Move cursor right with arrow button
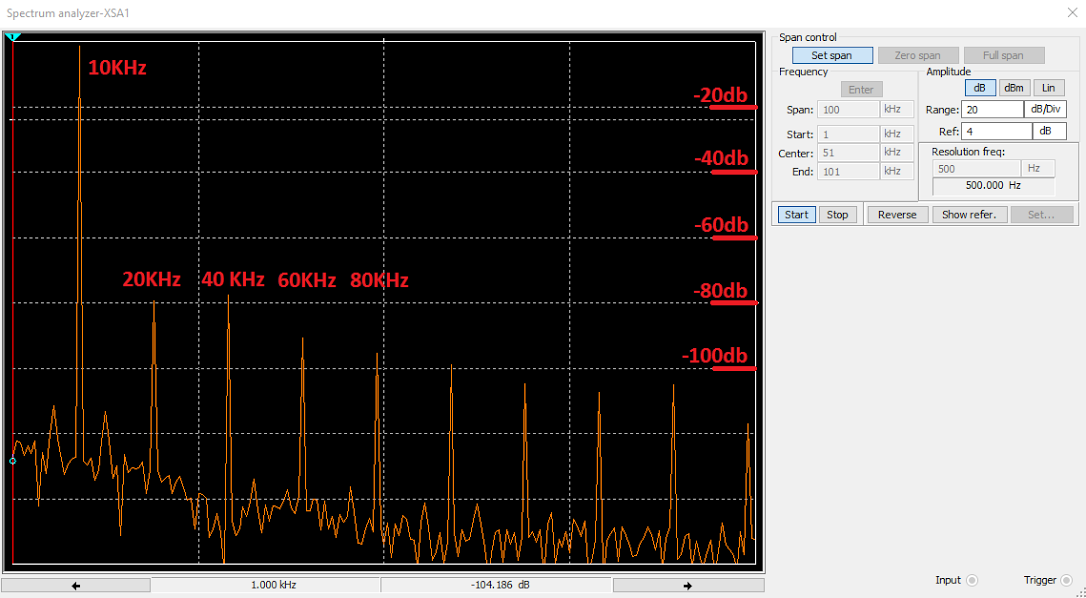 (688, 586)
